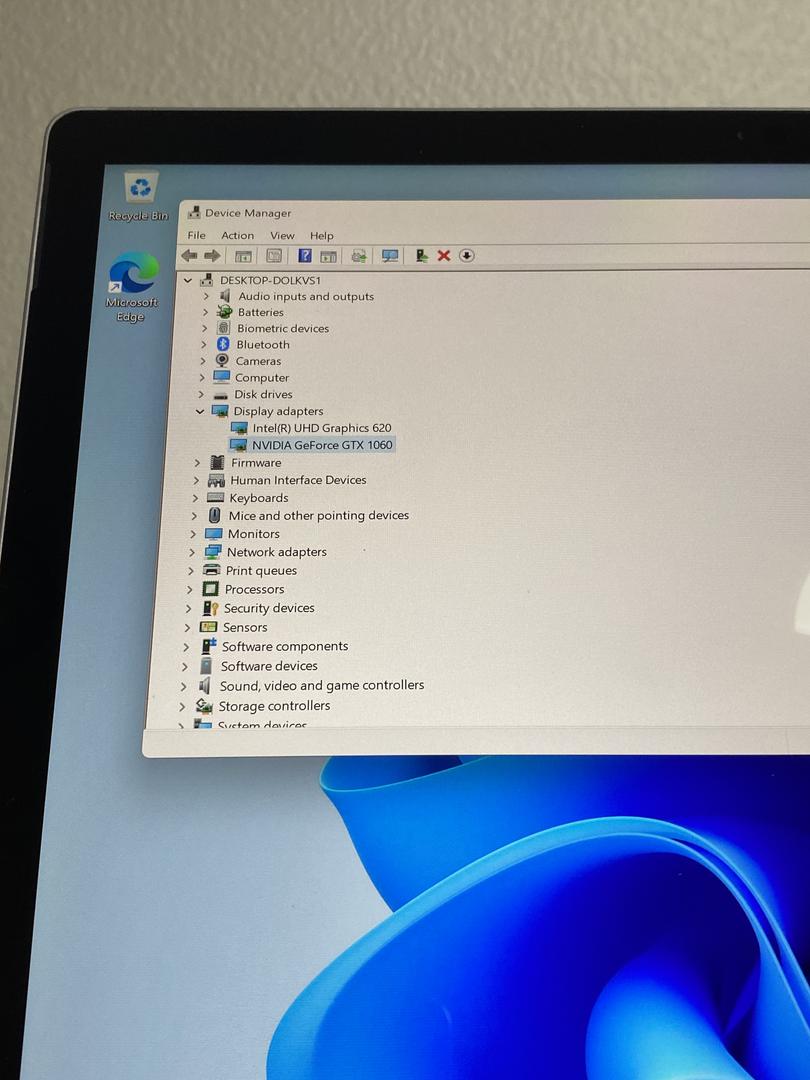The width and height of the screenshot is (810, 1080).
Task: Click the Forward arrow in toolbar
Action: pyautogui.click(x=212, y=256)
